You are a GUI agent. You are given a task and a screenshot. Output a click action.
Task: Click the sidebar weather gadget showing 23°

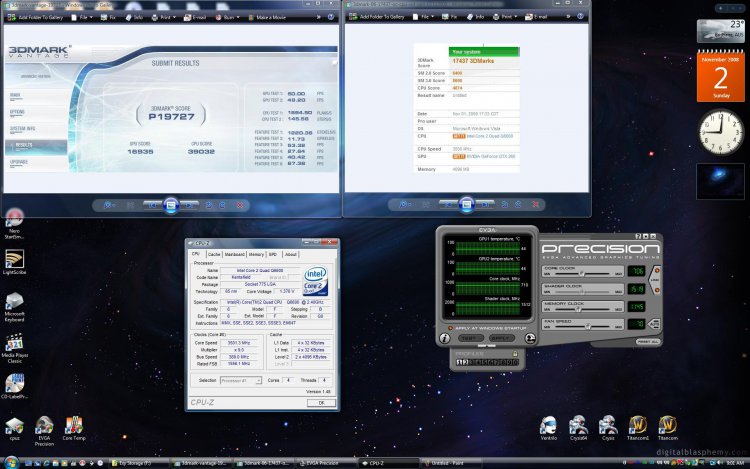[x=720, y=31]
